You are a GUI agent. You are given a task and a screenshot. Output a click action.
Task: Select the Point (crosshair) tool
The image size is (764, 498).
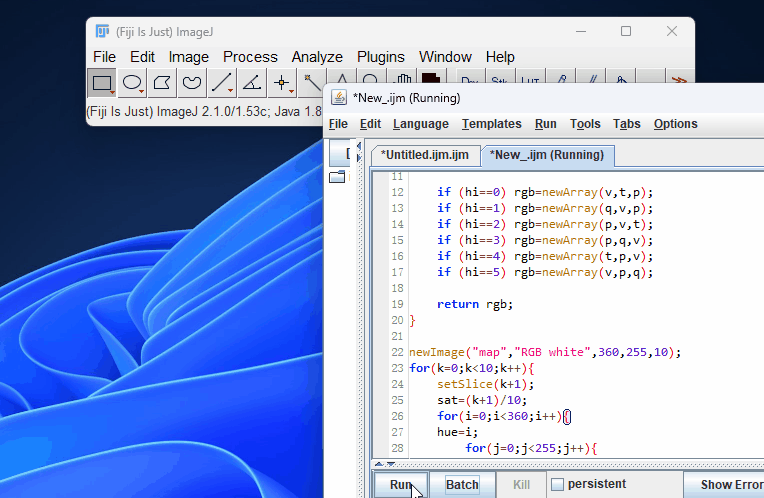[282, 83]
